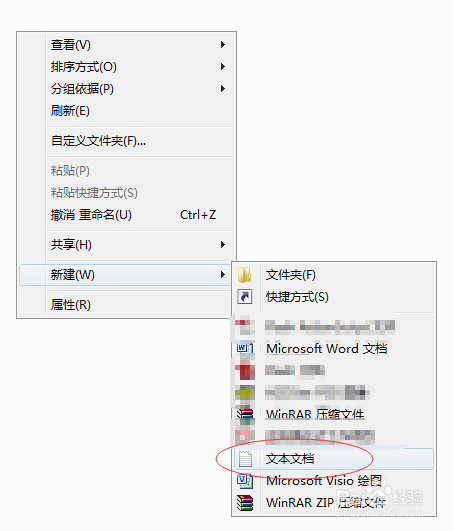Create new 文本文档 text document
The height and width of the screenshot is (531, 453).
[x=333, y=459]
